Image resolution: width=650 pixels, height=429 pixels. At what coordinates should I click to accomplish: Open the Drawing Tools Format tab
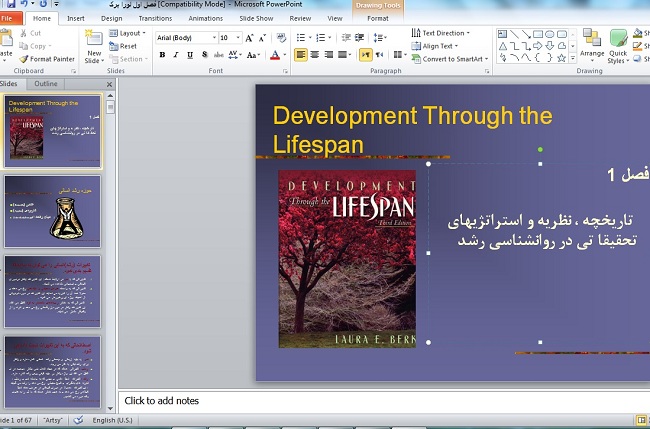[x=378, y=19]
